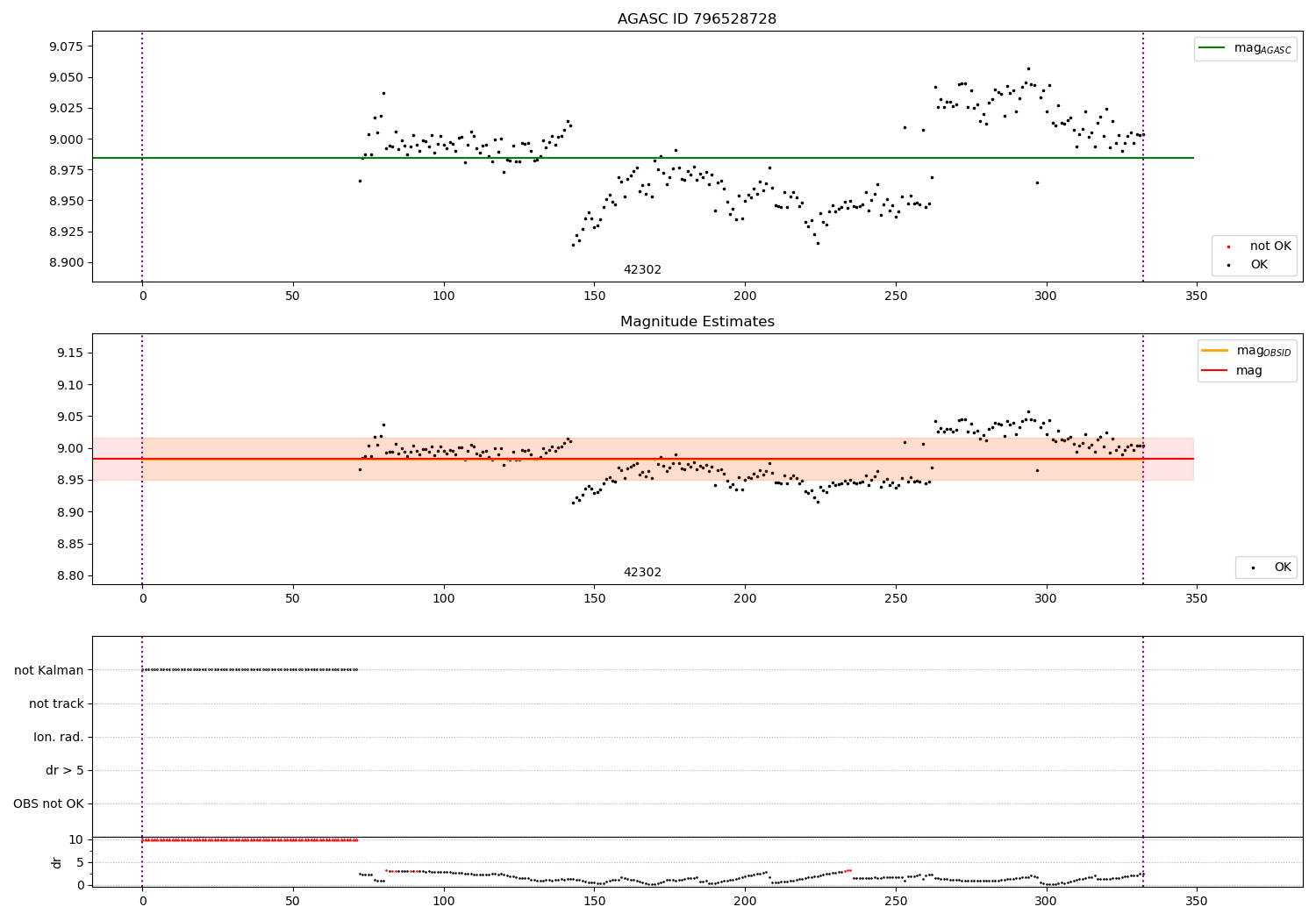
Task: Click the "200" x-axis tick of the Magnitude Estimates plot
Action: click(x=745, y=599)
